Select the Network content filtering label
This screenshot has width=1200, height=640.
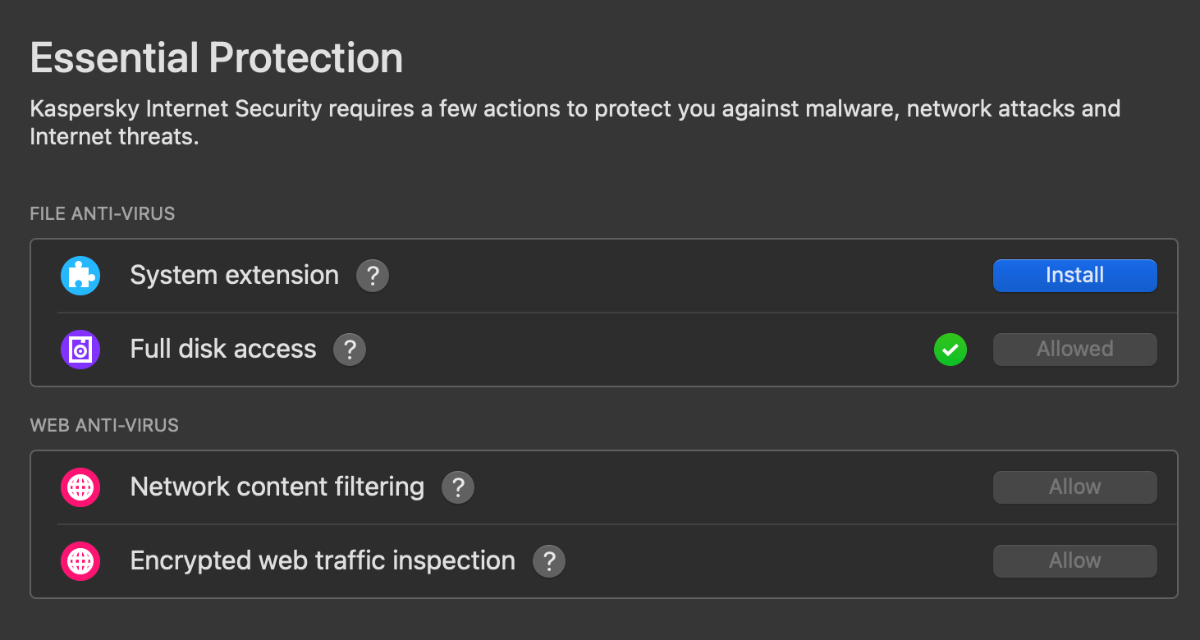(x=277, y=487)
